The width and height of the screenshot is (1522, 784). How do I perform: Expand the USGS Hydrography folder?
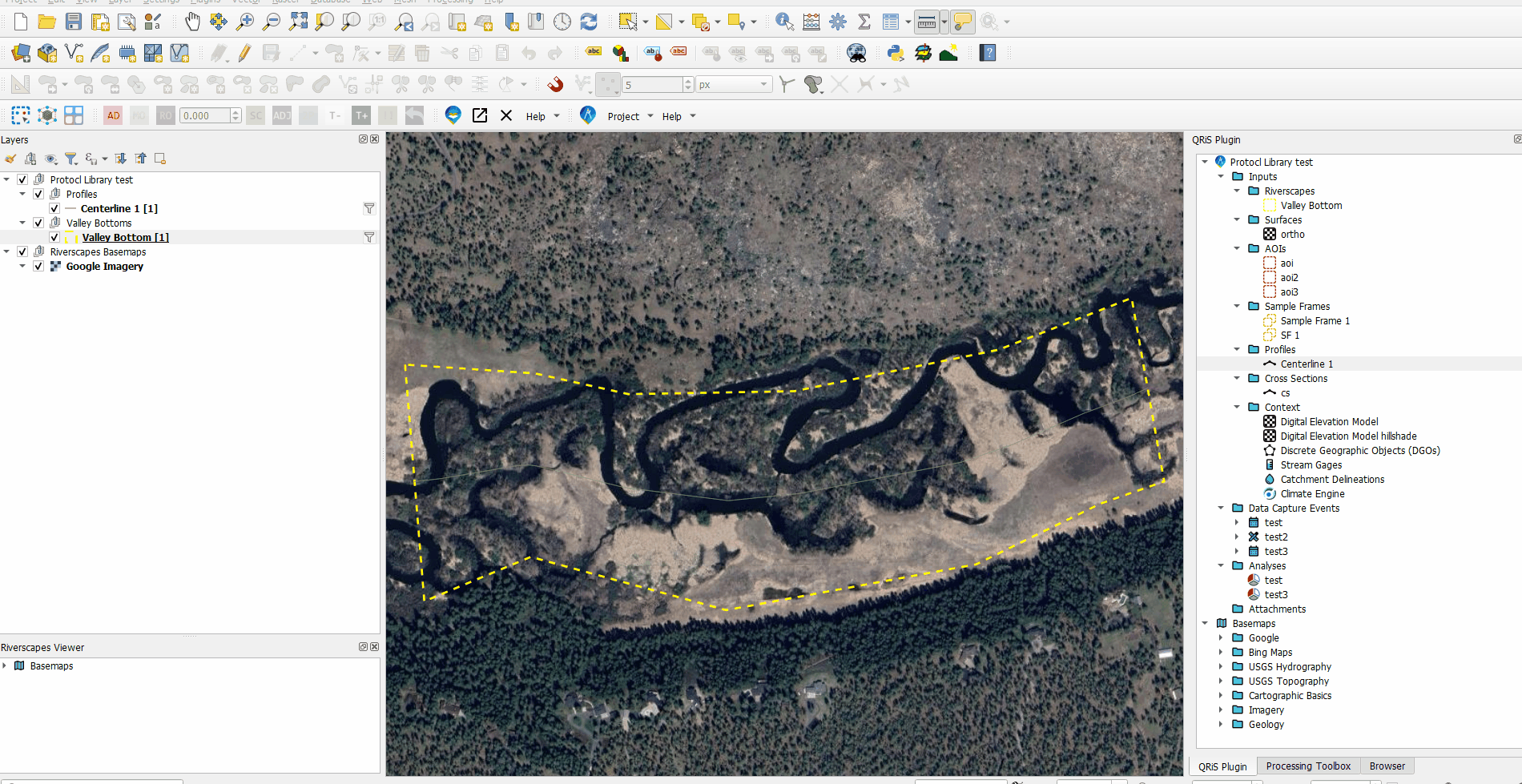(1221, 666)
